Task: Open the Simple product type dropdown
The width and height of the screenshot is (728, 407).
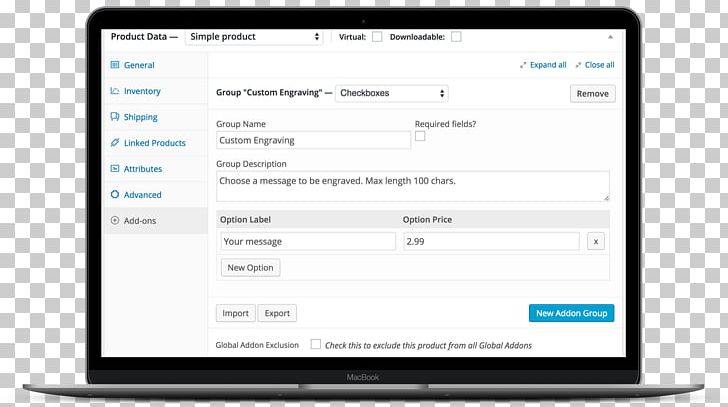Action: [254, 37]
